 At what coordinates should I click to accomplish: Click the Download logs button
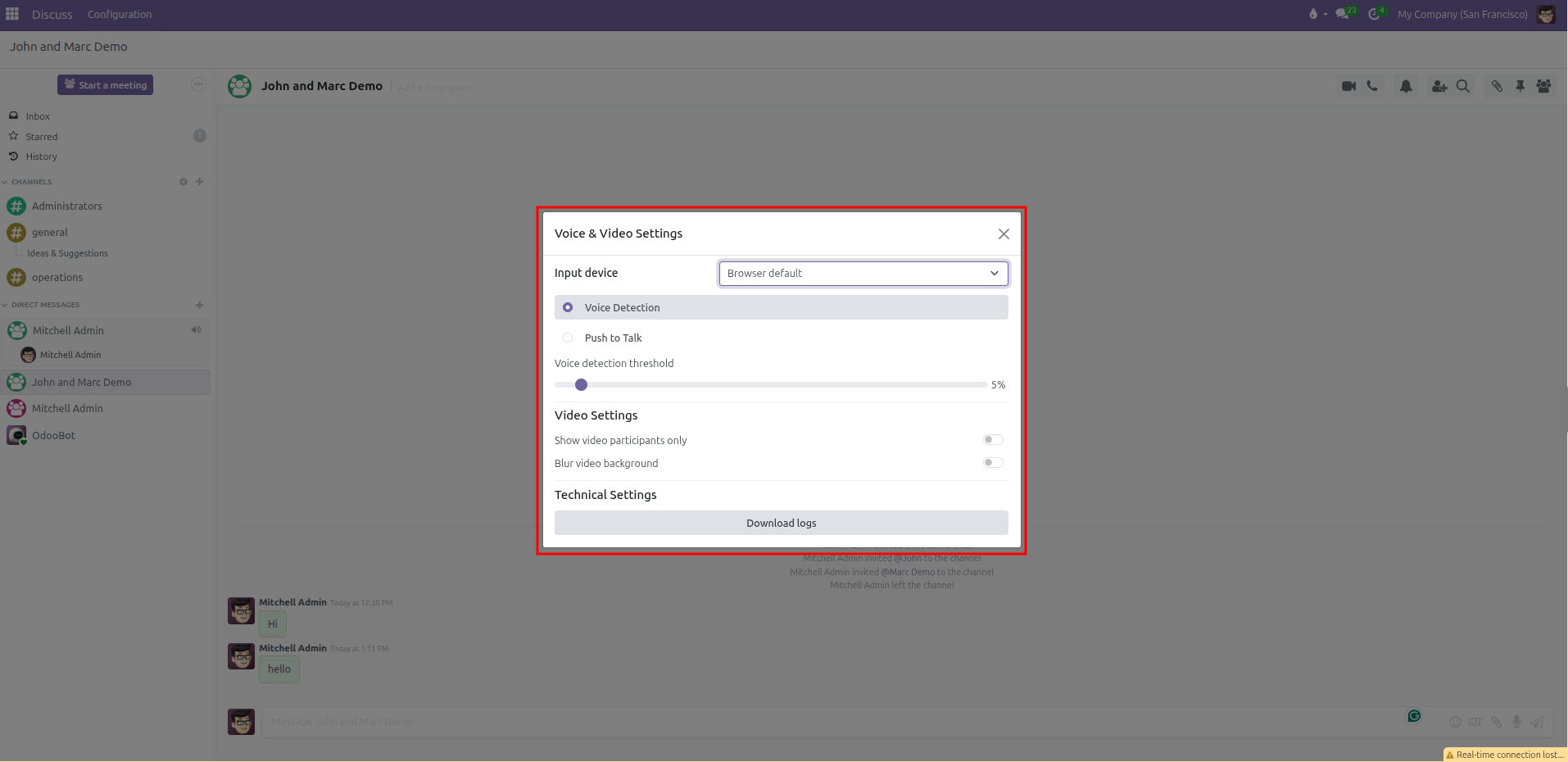coord(782,523)
